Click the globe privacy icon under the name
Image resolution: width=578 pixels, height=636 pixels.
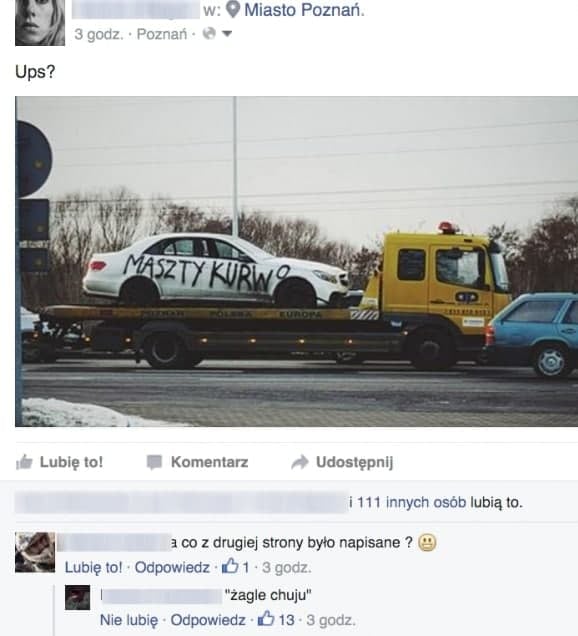(209, 34)
